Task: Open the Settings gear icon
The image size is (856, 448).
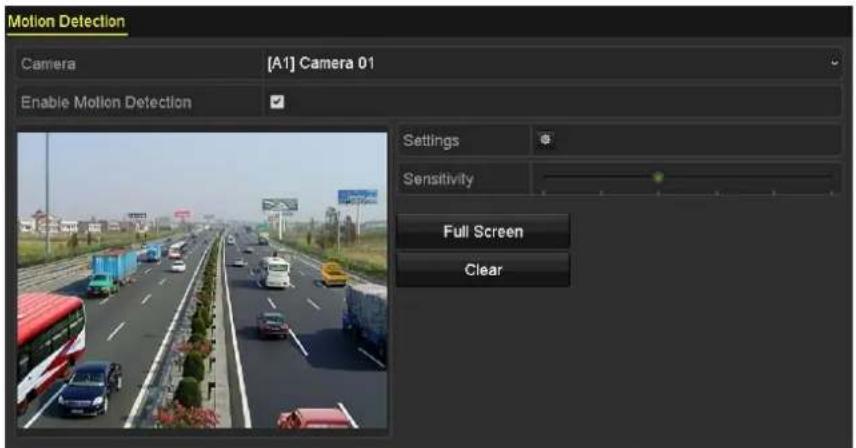Action: coord(545,140)
